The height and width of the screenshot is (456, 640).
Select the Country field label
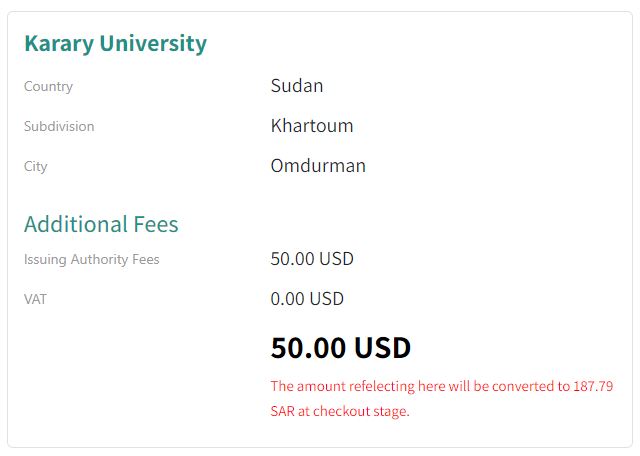point(48,87)
